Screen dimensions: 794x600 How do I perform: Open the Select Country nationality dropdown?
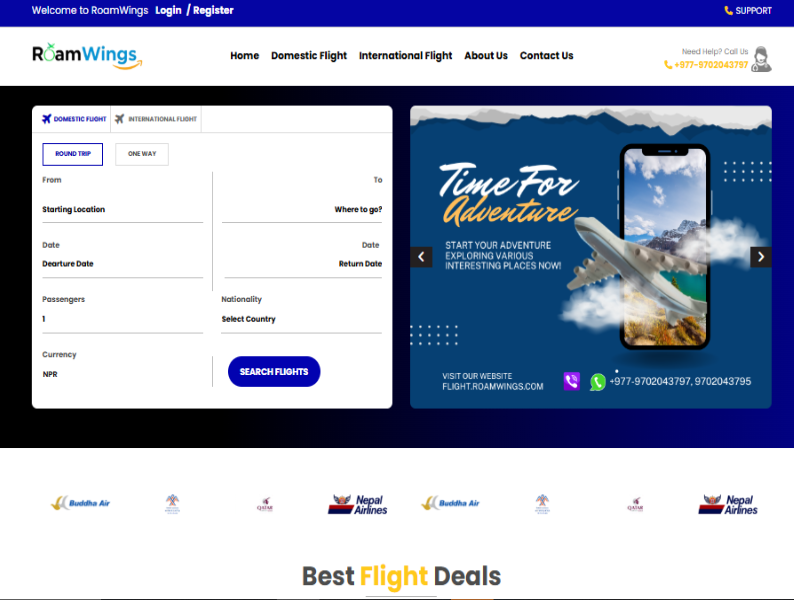[x=301, y=319]
